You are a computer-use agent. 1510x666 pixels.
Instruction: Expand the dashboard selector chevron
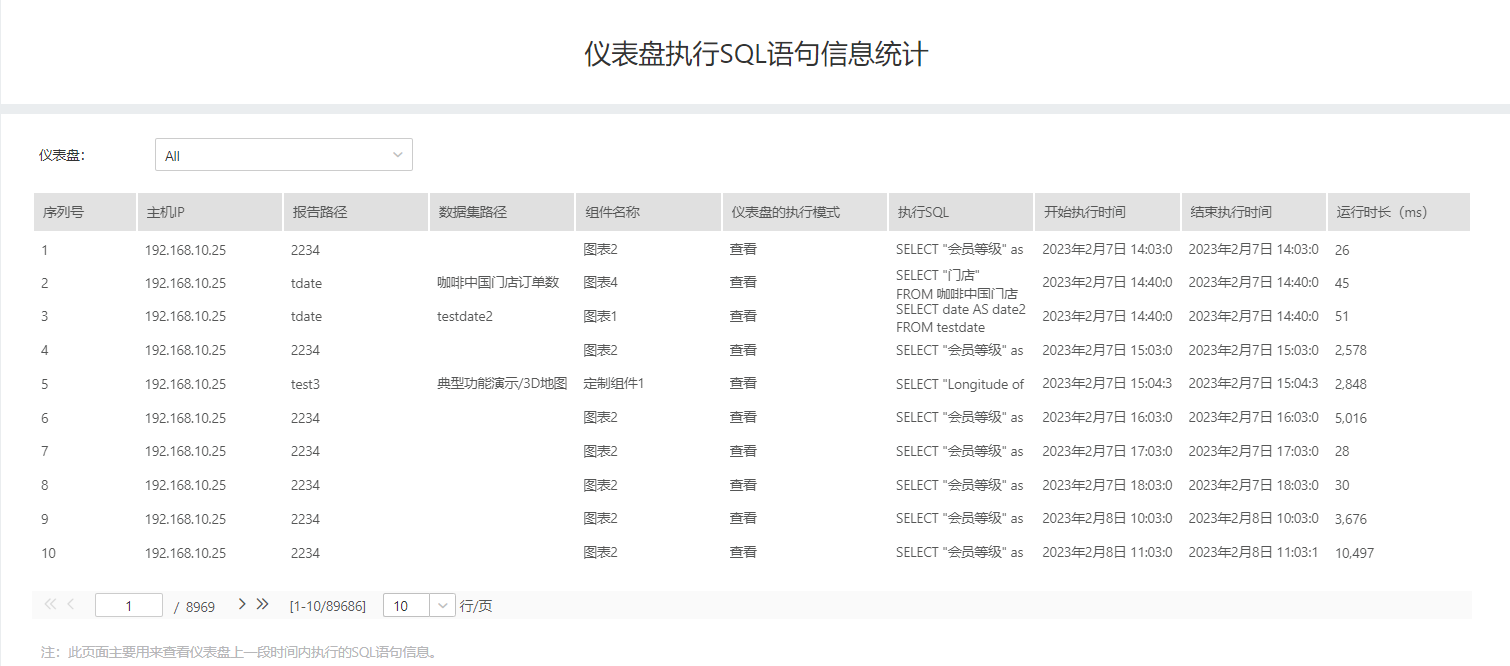(399, 154)
